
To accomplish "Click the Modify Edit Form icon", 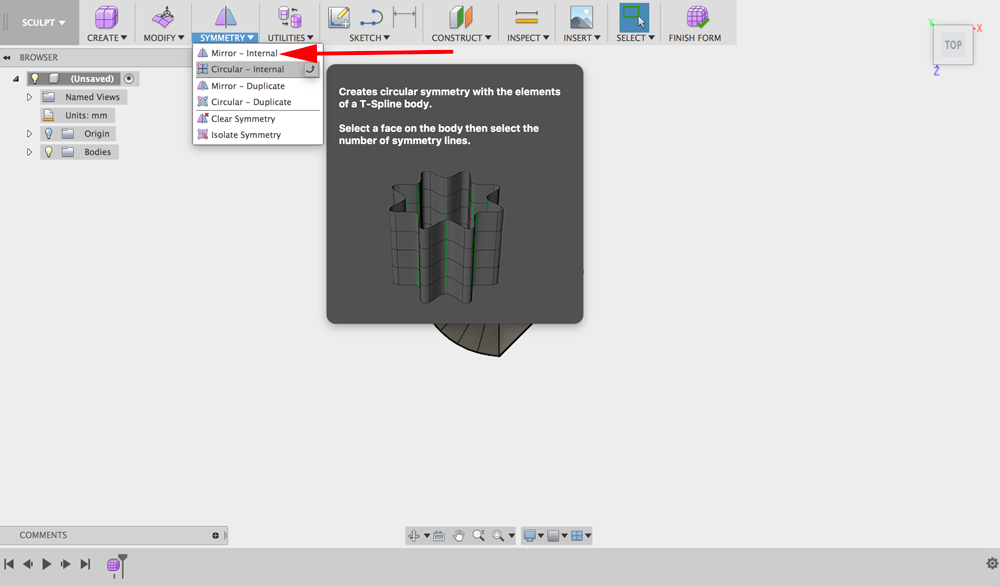I will pos(164,17).
